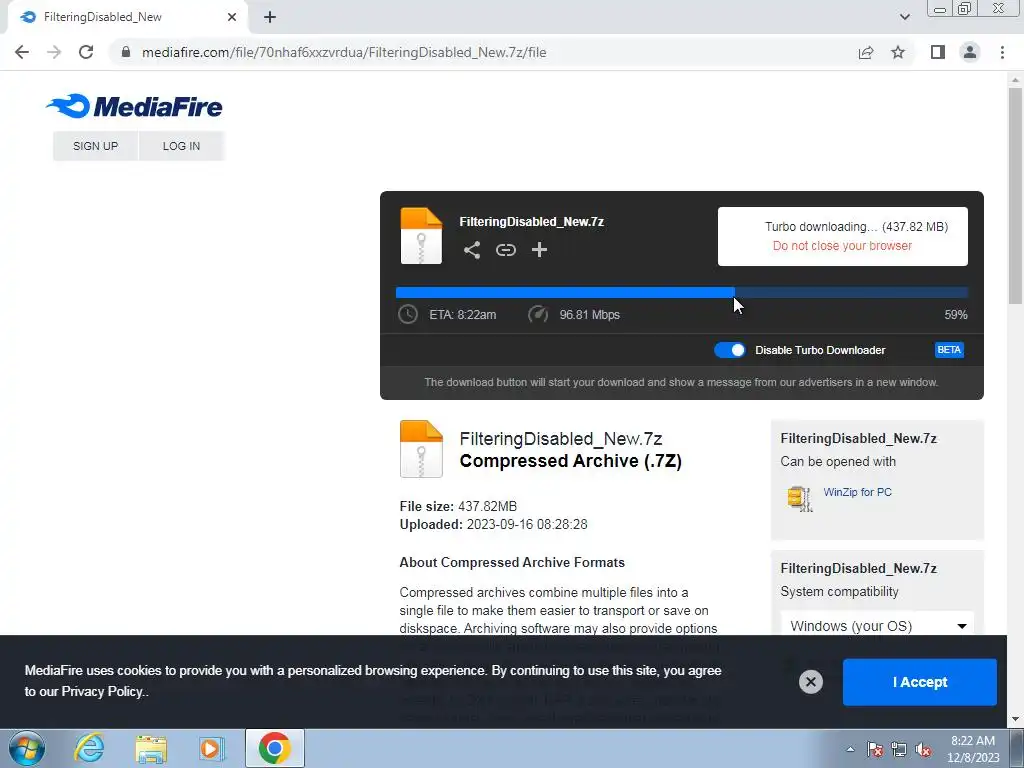
Task: Launch Internet Explorer from the taskbar
Action: tap(89, 748)
